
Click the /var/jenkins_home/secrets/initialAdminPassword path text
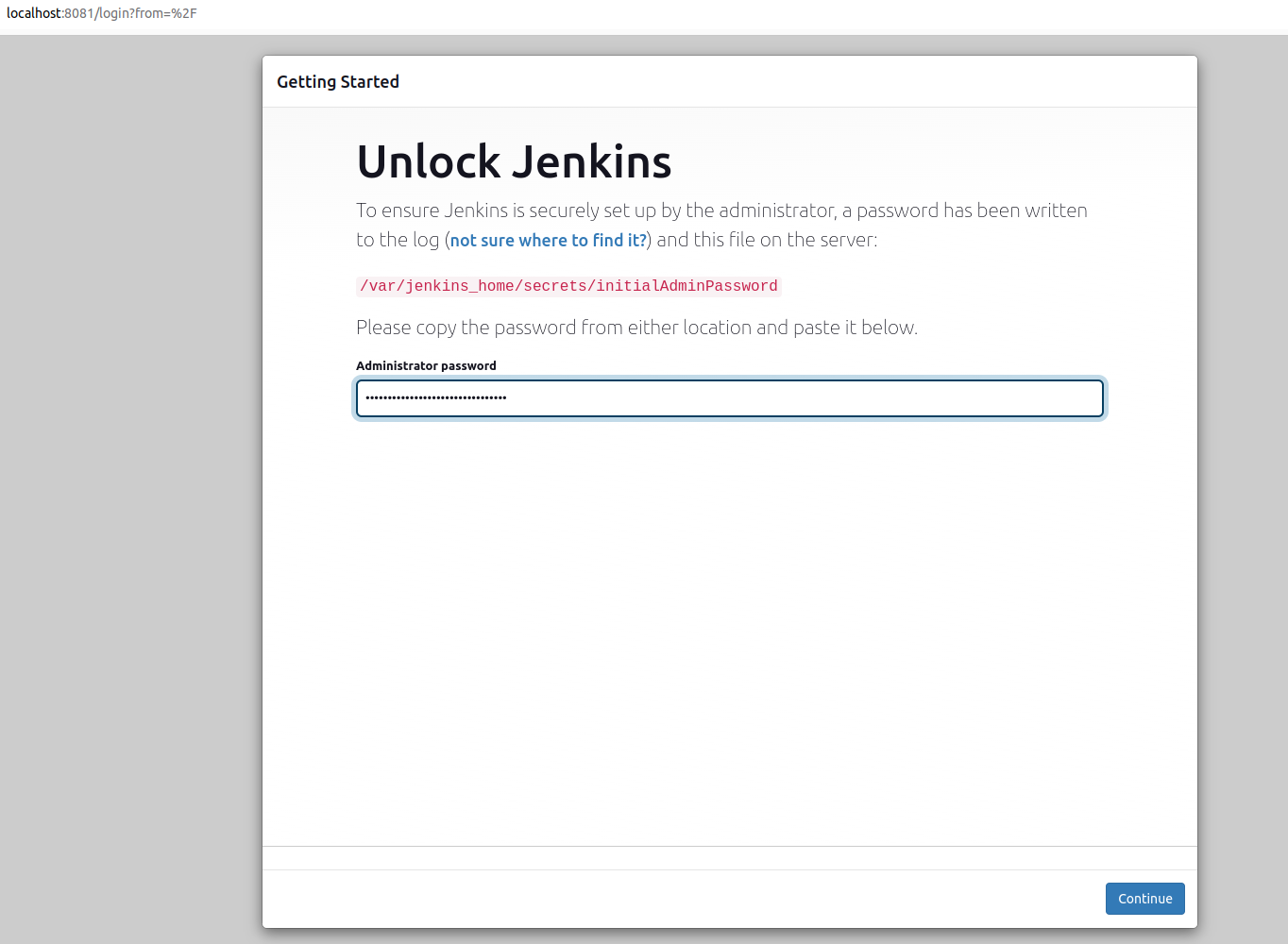point(568,286)
